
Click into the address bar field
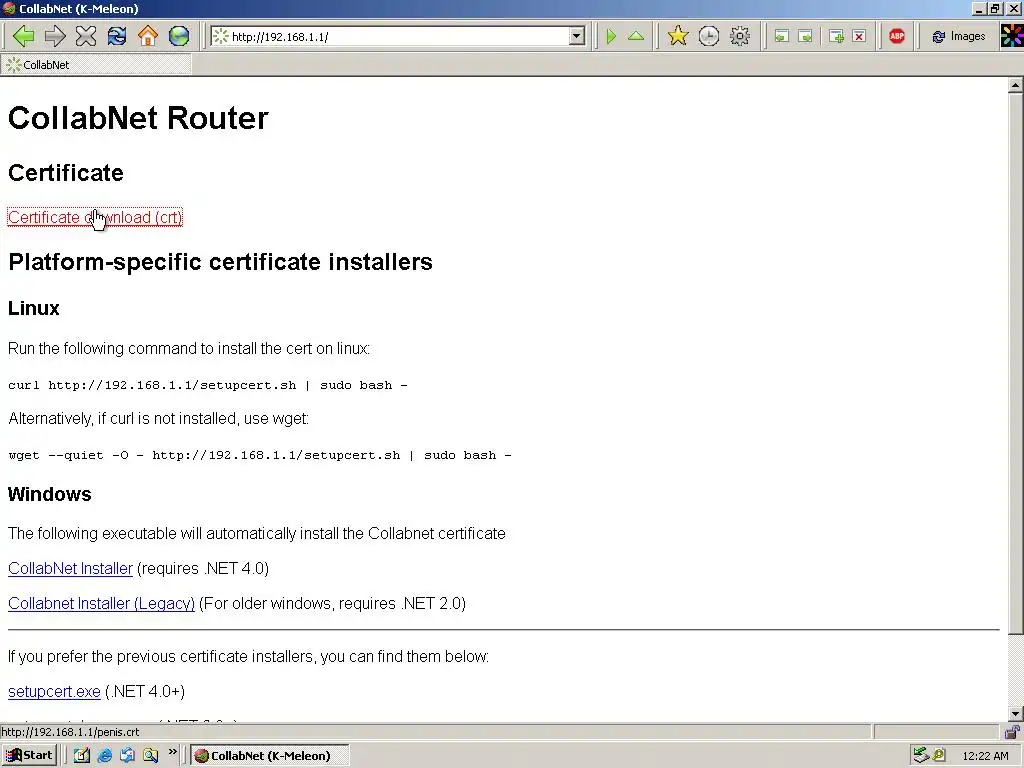400,37
